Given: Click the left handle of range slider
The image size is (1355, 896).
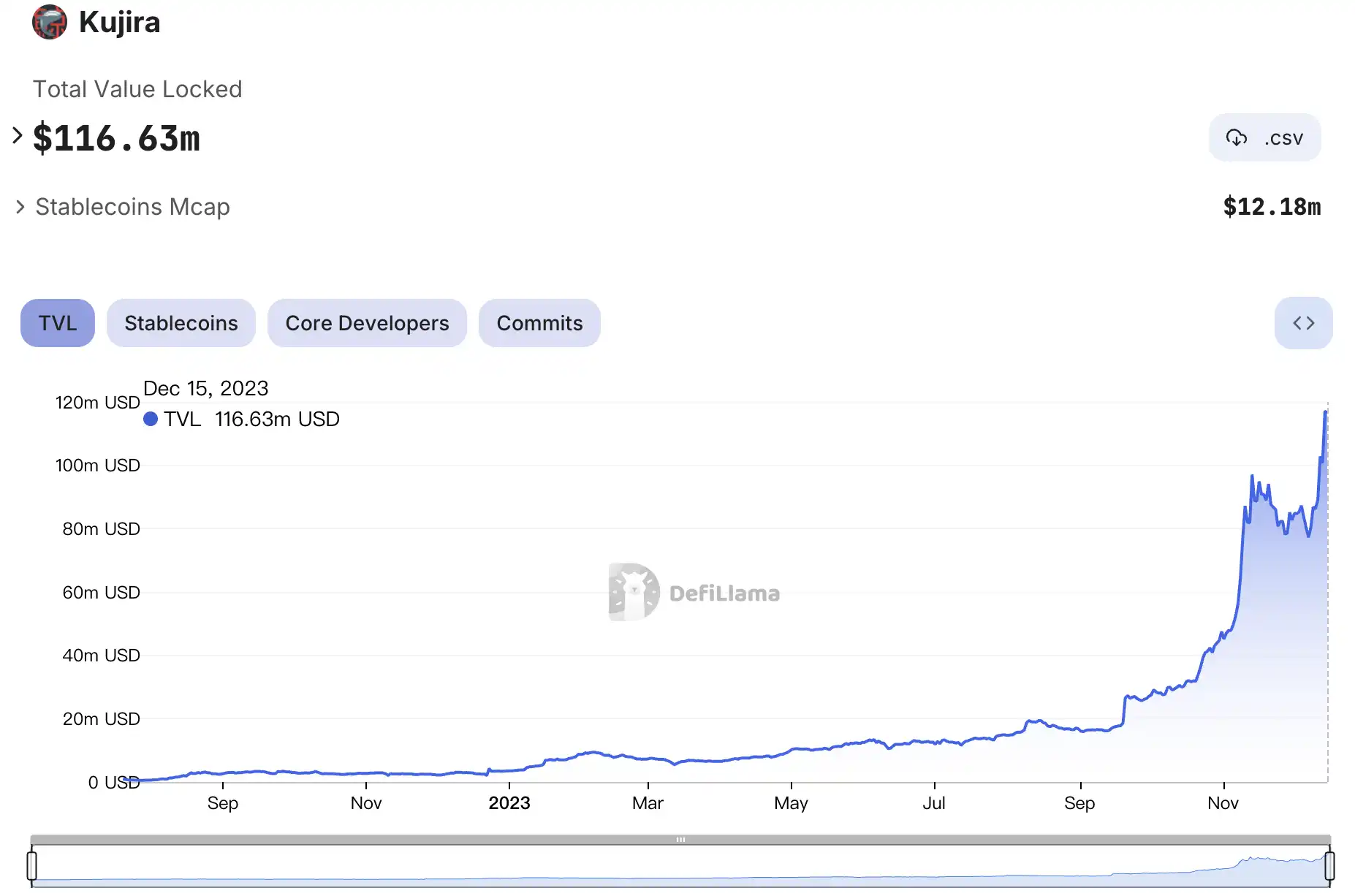Looking at the screenshot, I should pos(31,865).
